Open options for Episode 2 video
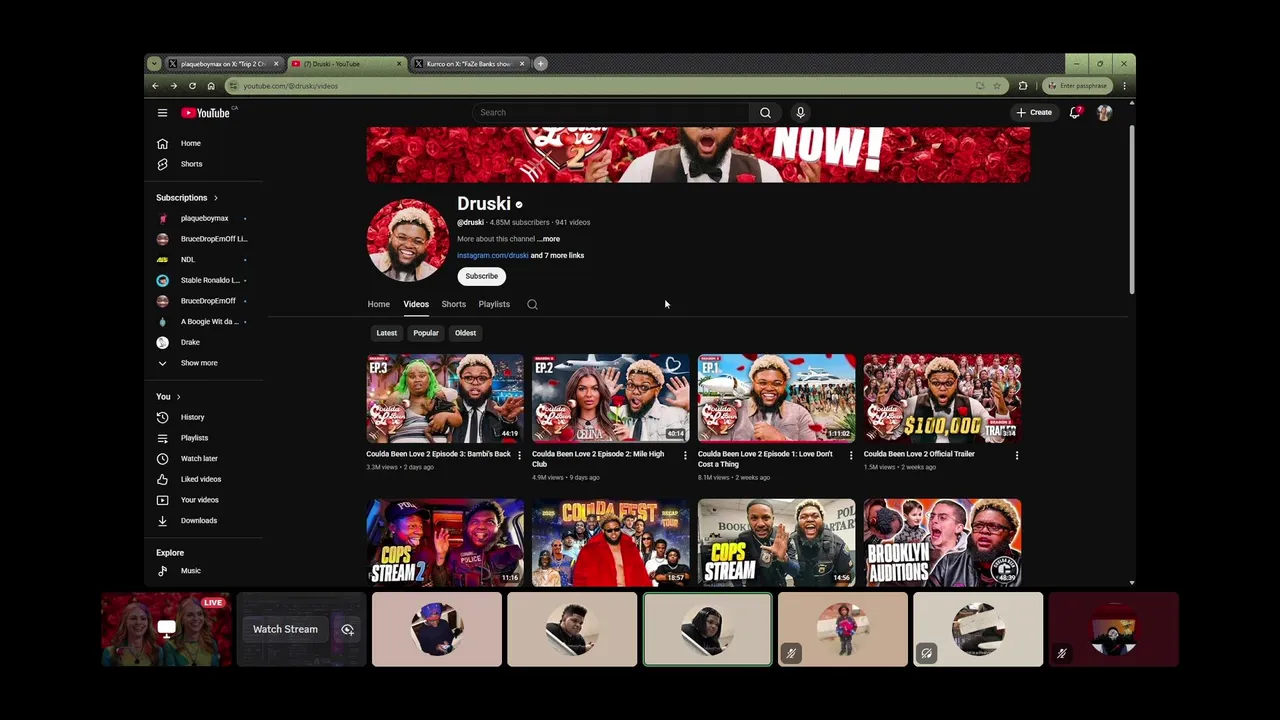The height and width of the screenshot is (720, 1280). tap(685, 455)
